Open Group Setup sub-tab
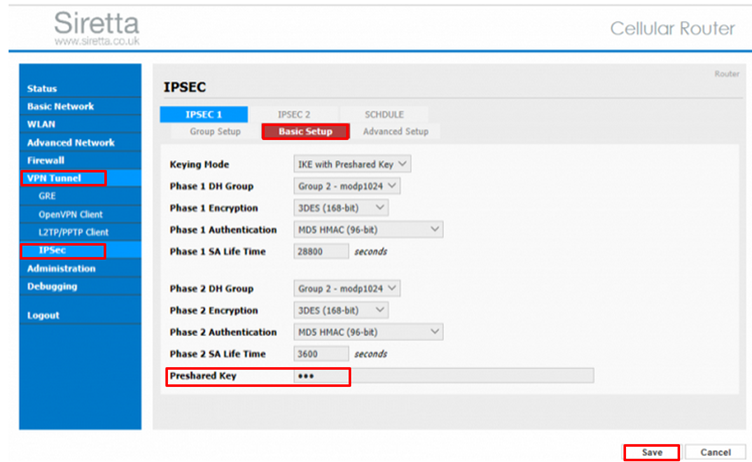752x462 pixels. click(x=215, y=131)
